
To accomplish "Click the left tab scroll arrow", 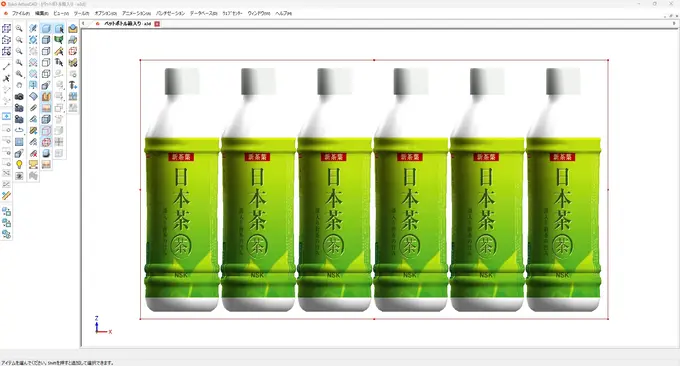I will 83,24.
